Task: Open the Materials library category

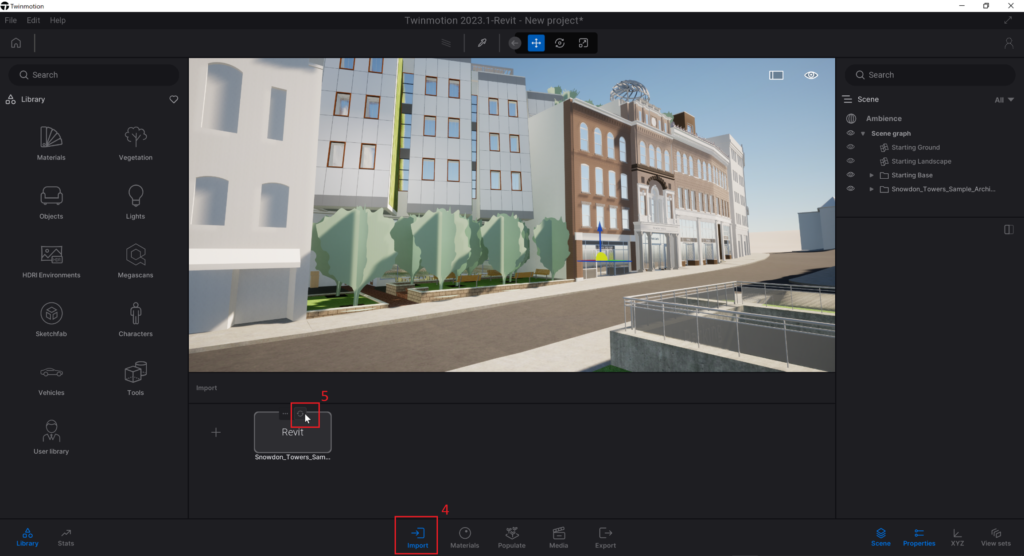Action: (51, 143)
